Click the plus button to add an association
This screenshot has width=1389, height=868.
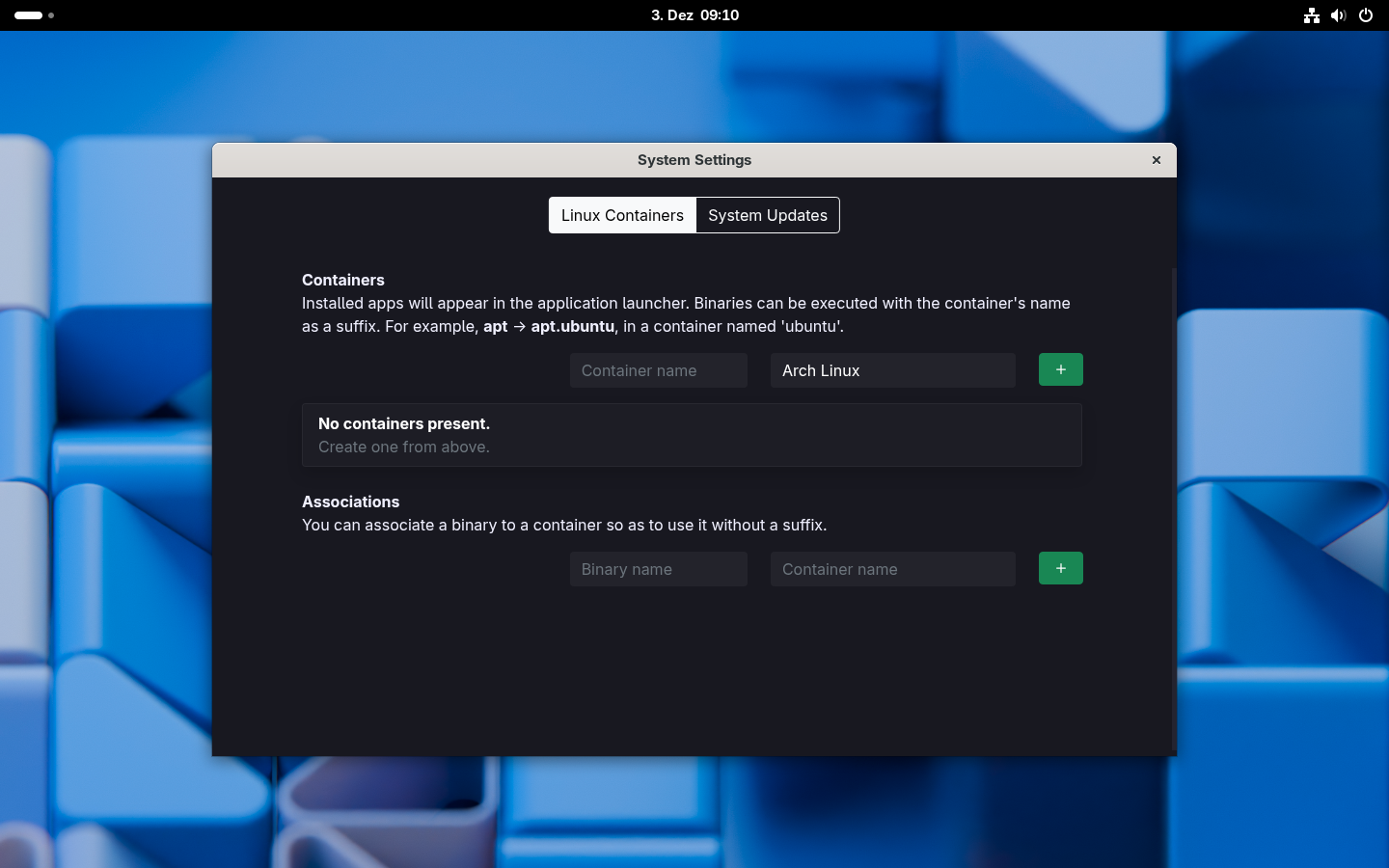(x=1060, y=568)
